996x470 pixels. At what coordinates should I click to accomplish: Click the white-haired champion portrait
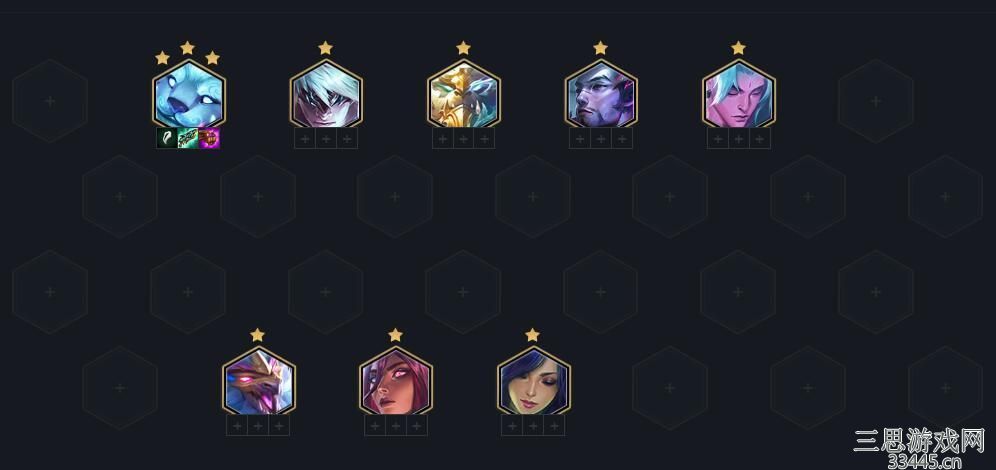tap(326, 95)
